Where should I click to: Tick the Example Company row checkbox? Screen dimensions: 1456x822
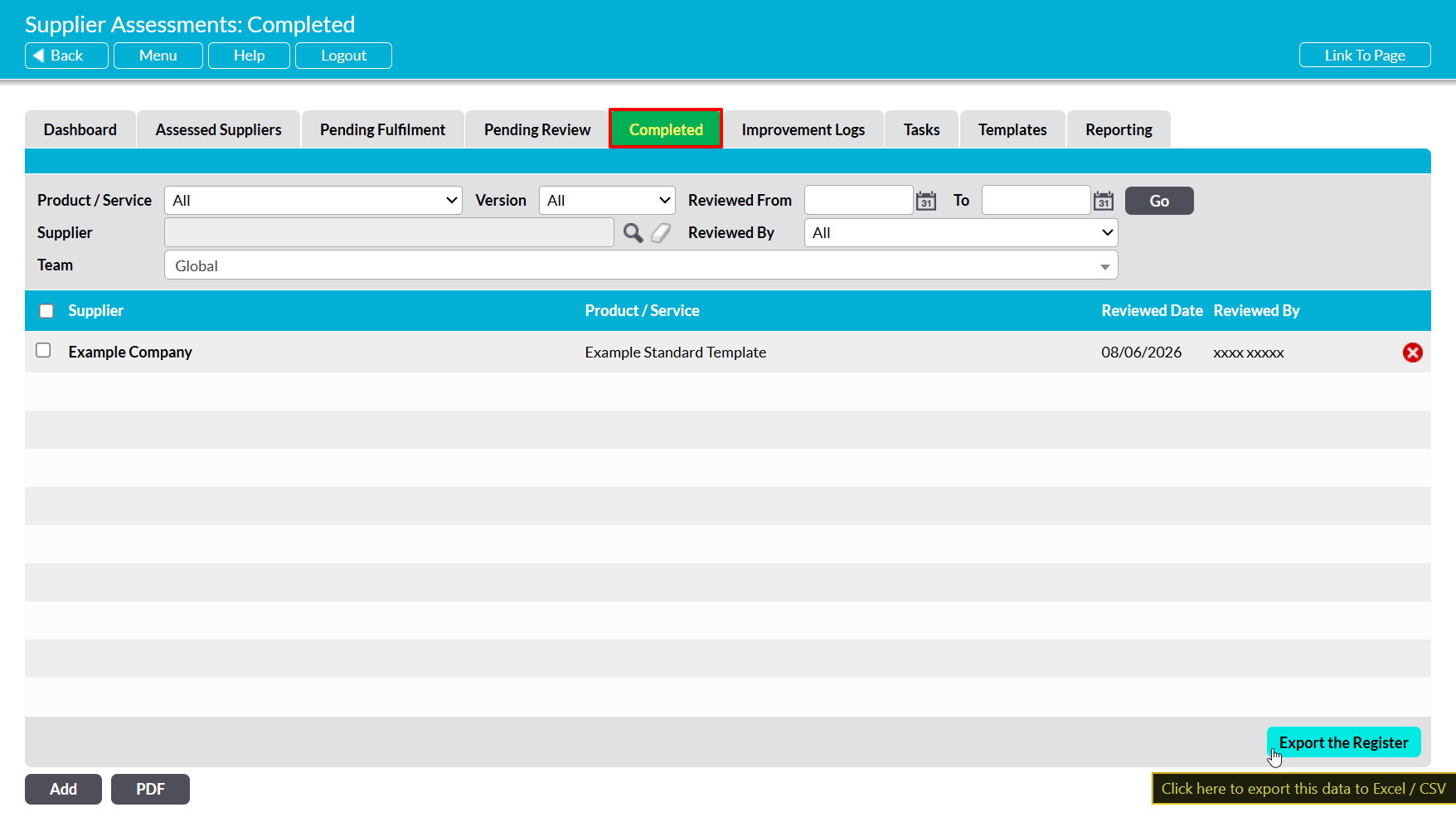(43, 350)
